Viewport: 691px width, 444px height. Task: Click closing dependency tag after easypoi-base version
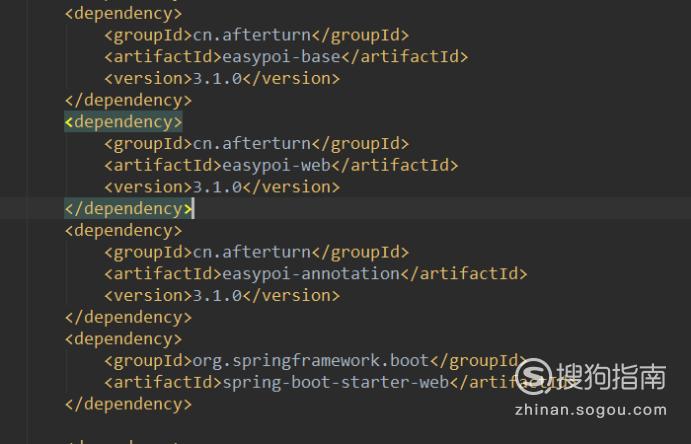point(128,100)
